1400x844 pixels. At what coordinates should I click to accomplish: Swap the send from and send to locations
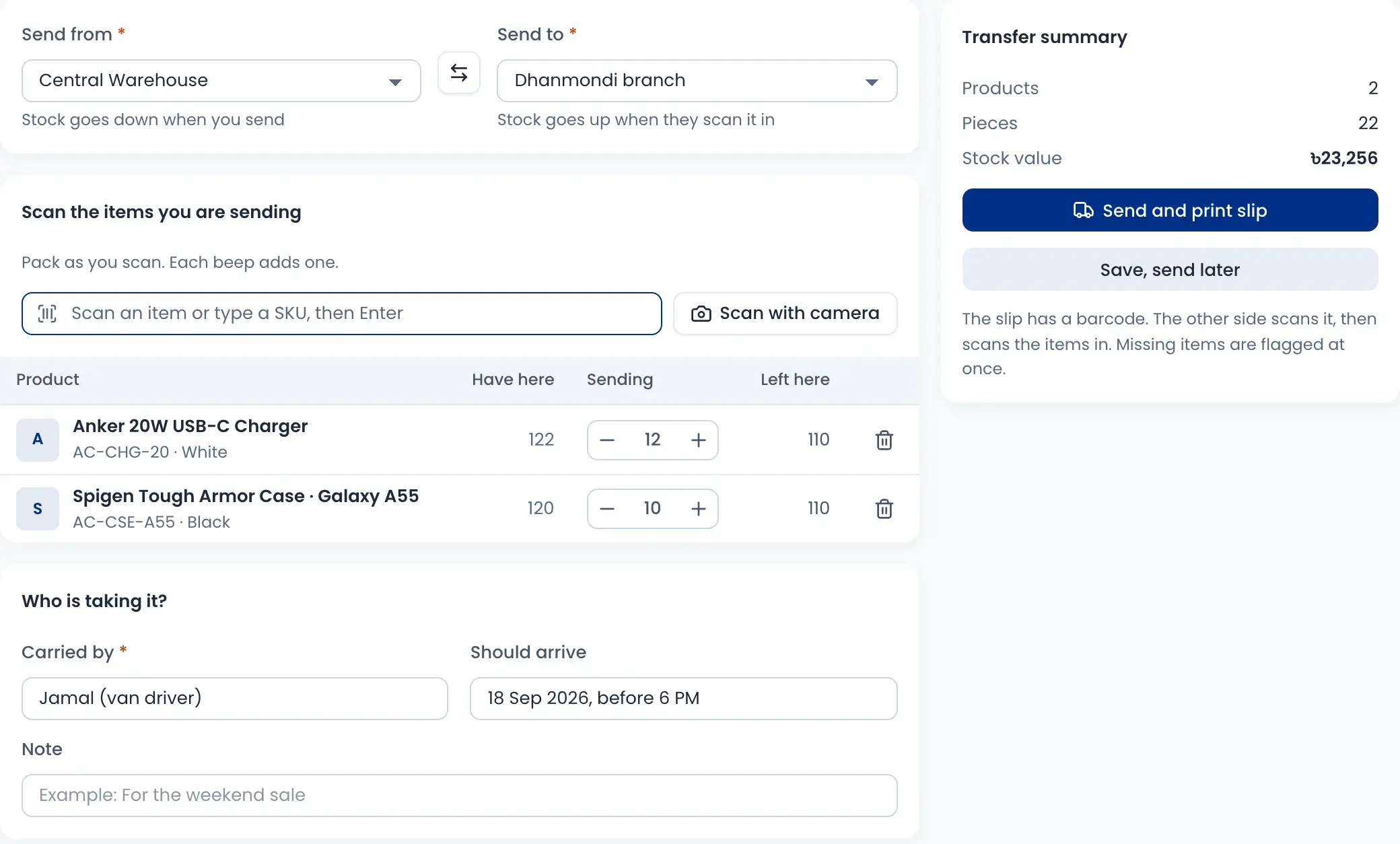tap(459, 73)
